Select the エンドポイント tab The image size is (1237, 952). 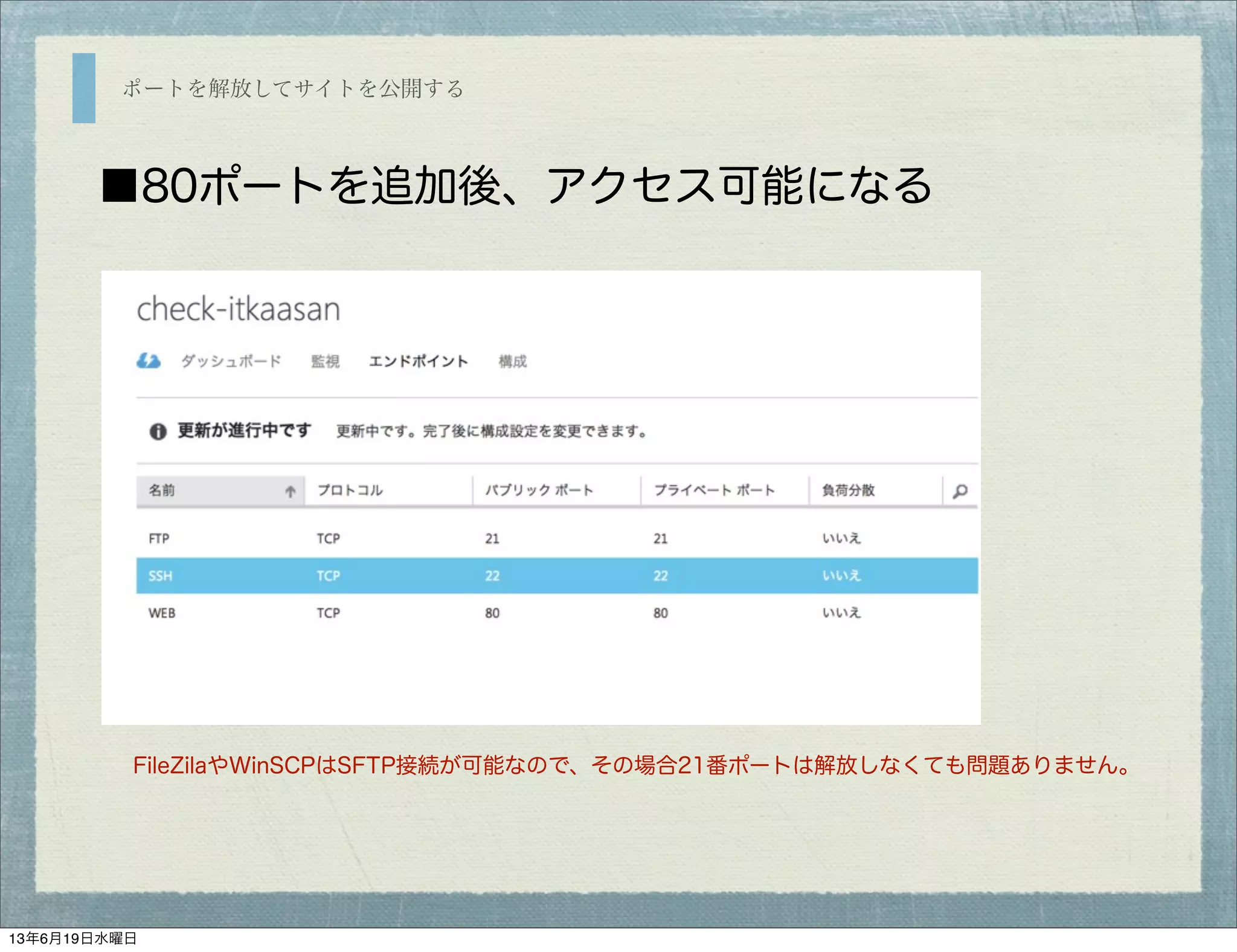coord(418,361)
